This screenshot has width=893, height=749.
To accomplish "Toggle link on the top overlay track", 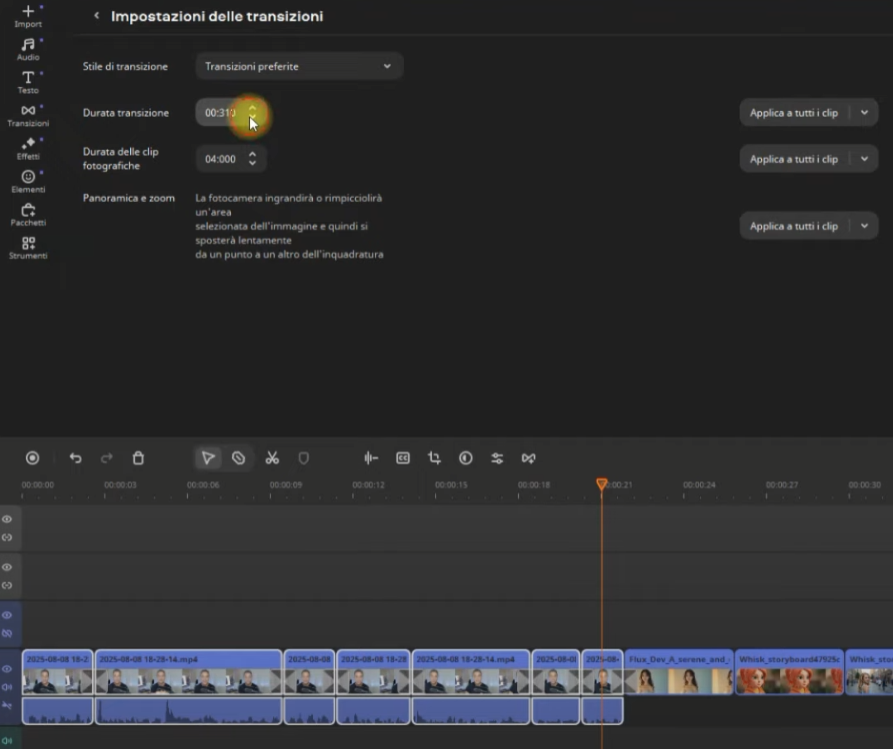I will [x=7, y=537].
